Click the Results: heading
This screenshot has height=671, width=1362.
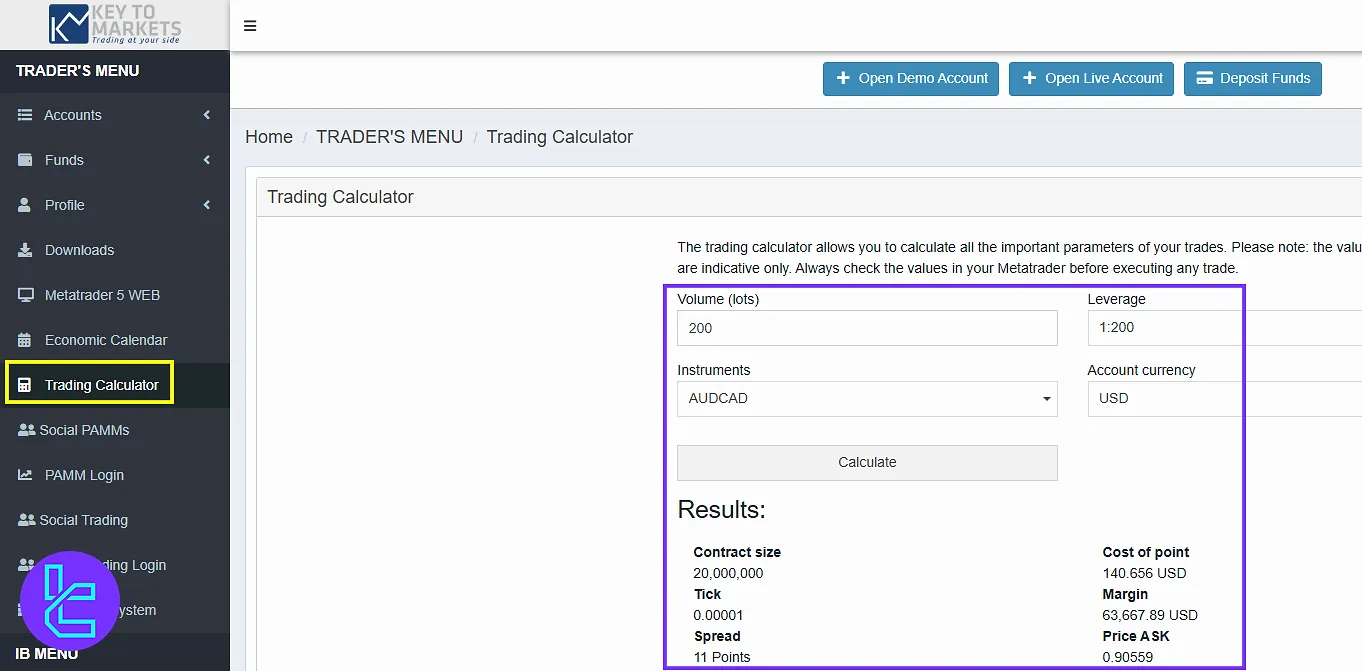point(721,510)
